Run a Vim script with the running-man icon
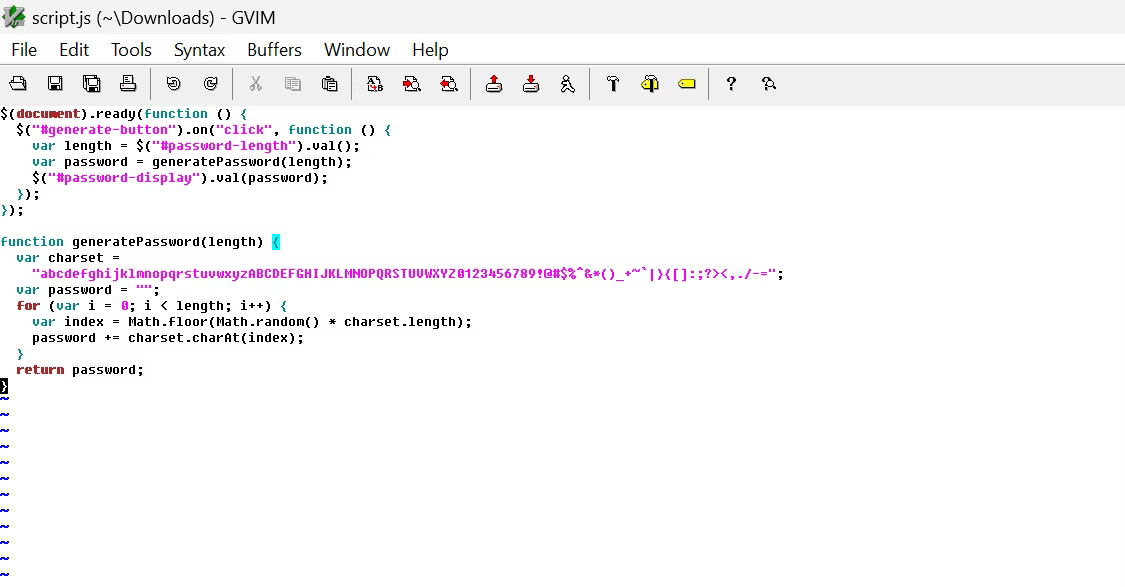Viewport: 1125px width, 587px height. tap(567, 83)
